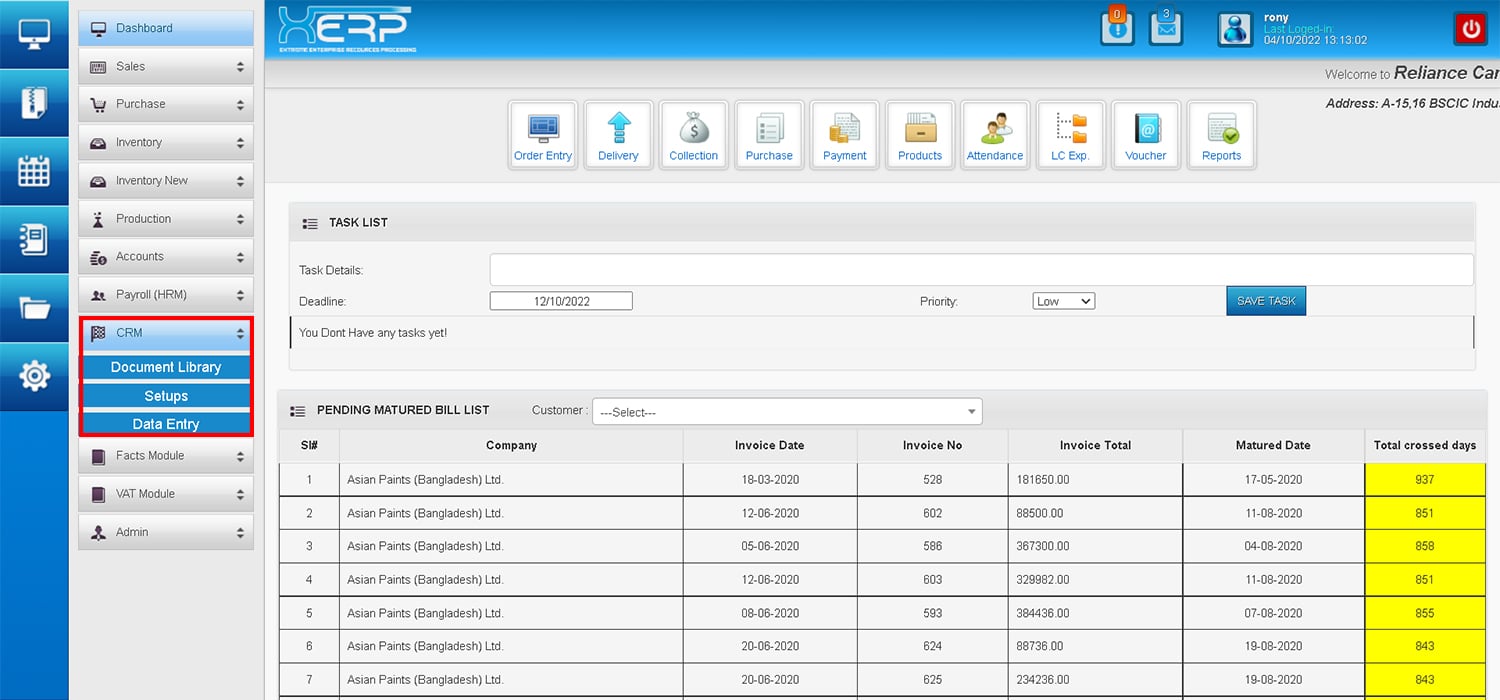
Task: Open the Order Entry shortcut icon
Action: click(x=543, y=135)
